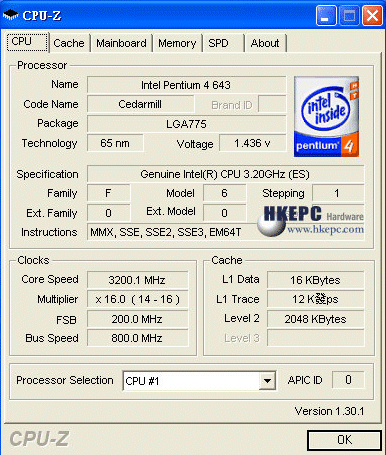Minimize the CPU-Z window

point(326,15)
